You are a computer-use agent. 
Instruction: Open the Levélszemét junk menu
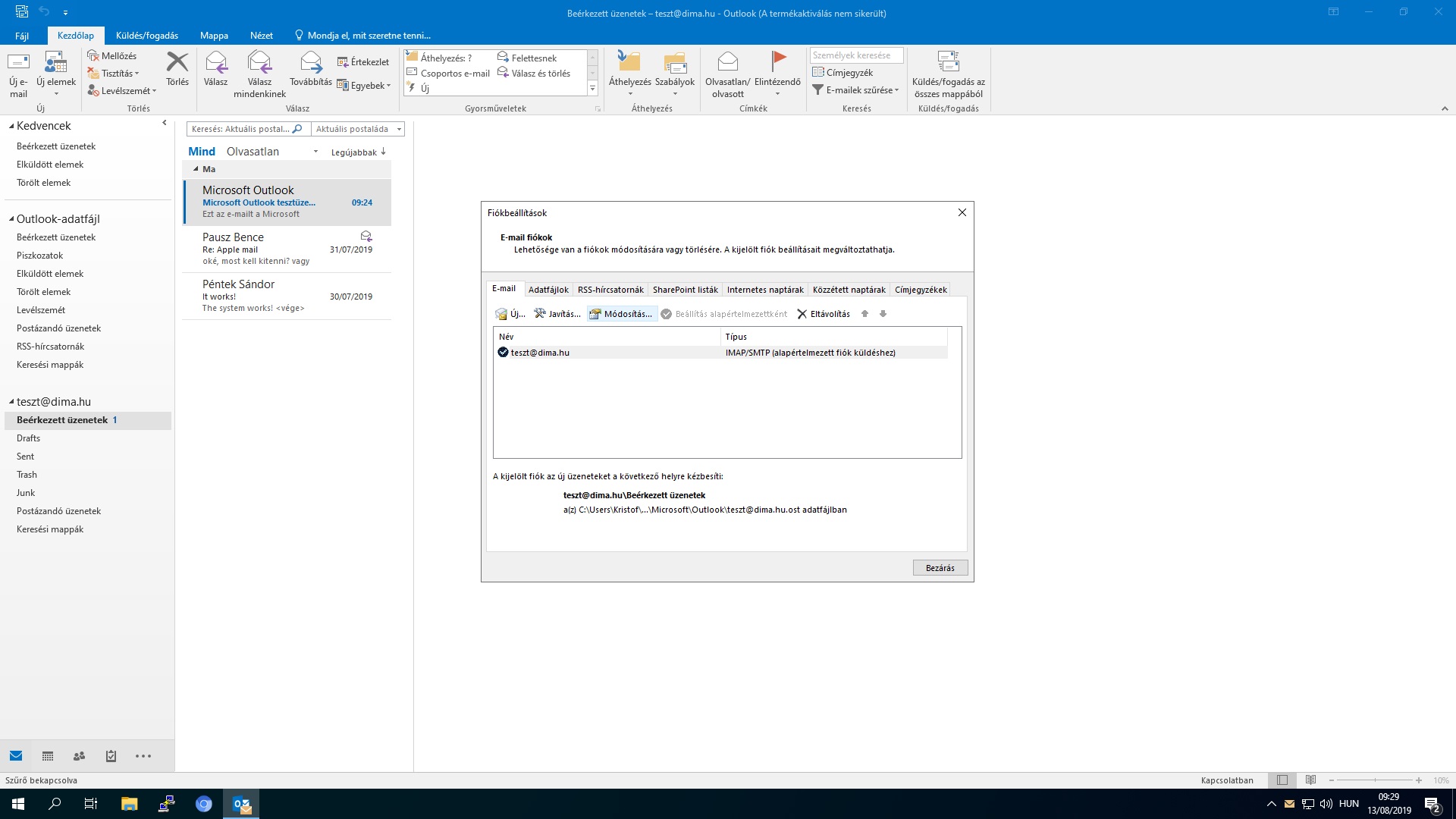pos(122,91)
